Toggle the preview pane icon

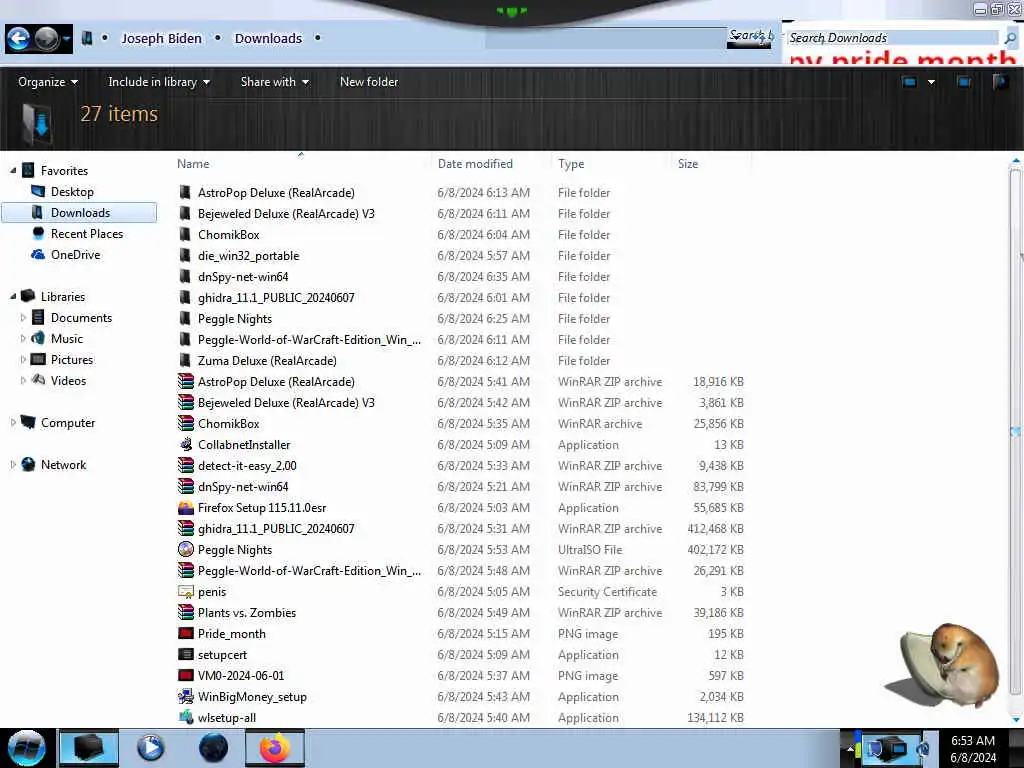pos(964,82)
